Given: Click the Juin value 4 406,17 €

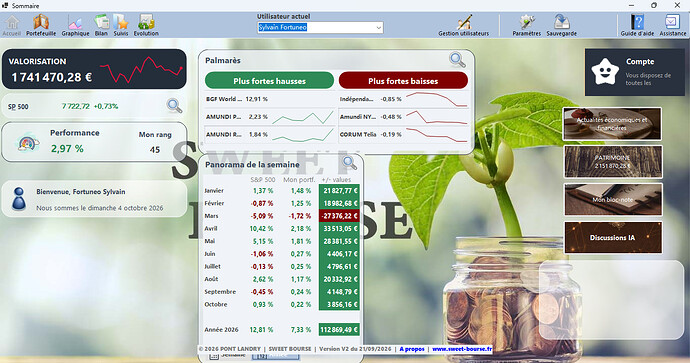Looking at the screenshot, I should [339, 254].
